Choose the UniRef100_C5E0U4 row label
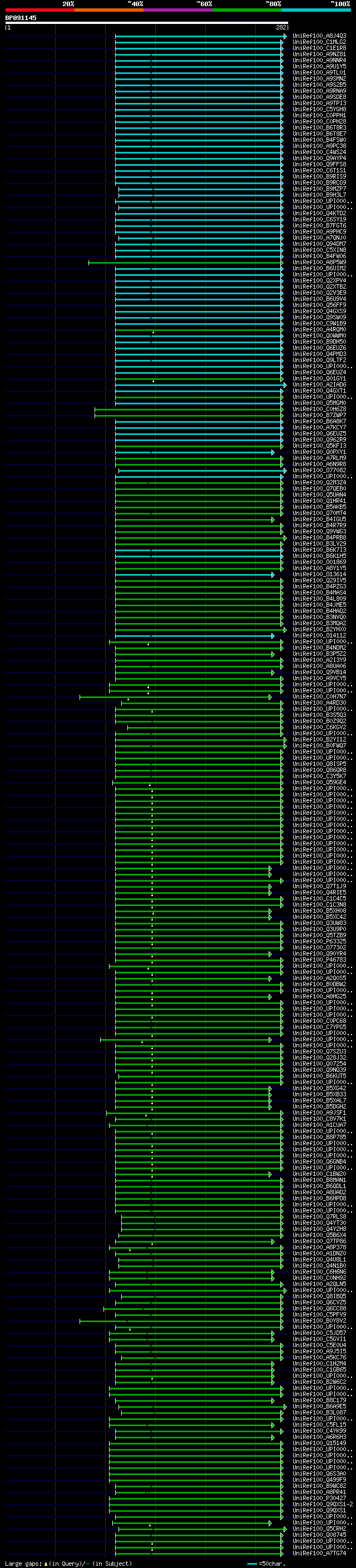 coord(319,1344)
